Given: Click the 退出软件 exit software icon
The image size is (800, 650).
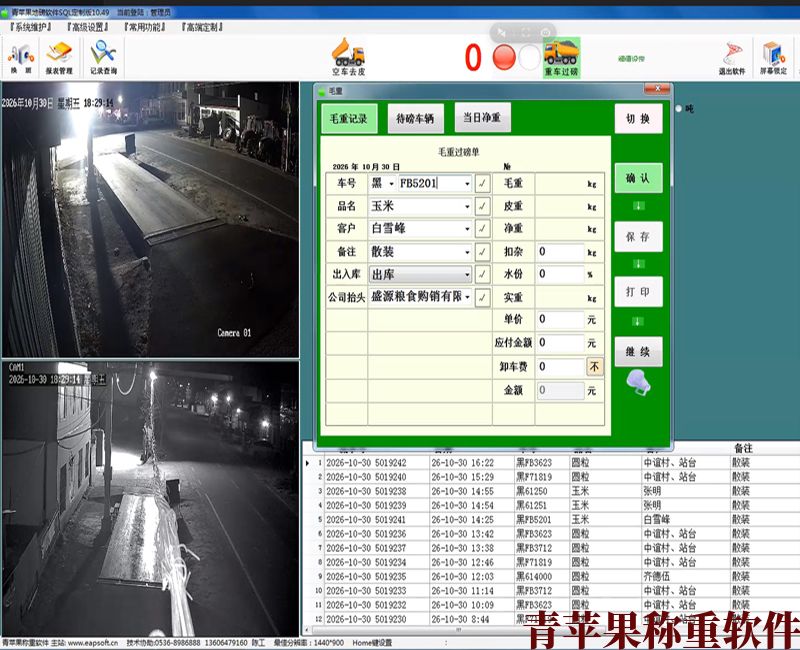Looking at the screenshot, I should click(x=732, y=59).
